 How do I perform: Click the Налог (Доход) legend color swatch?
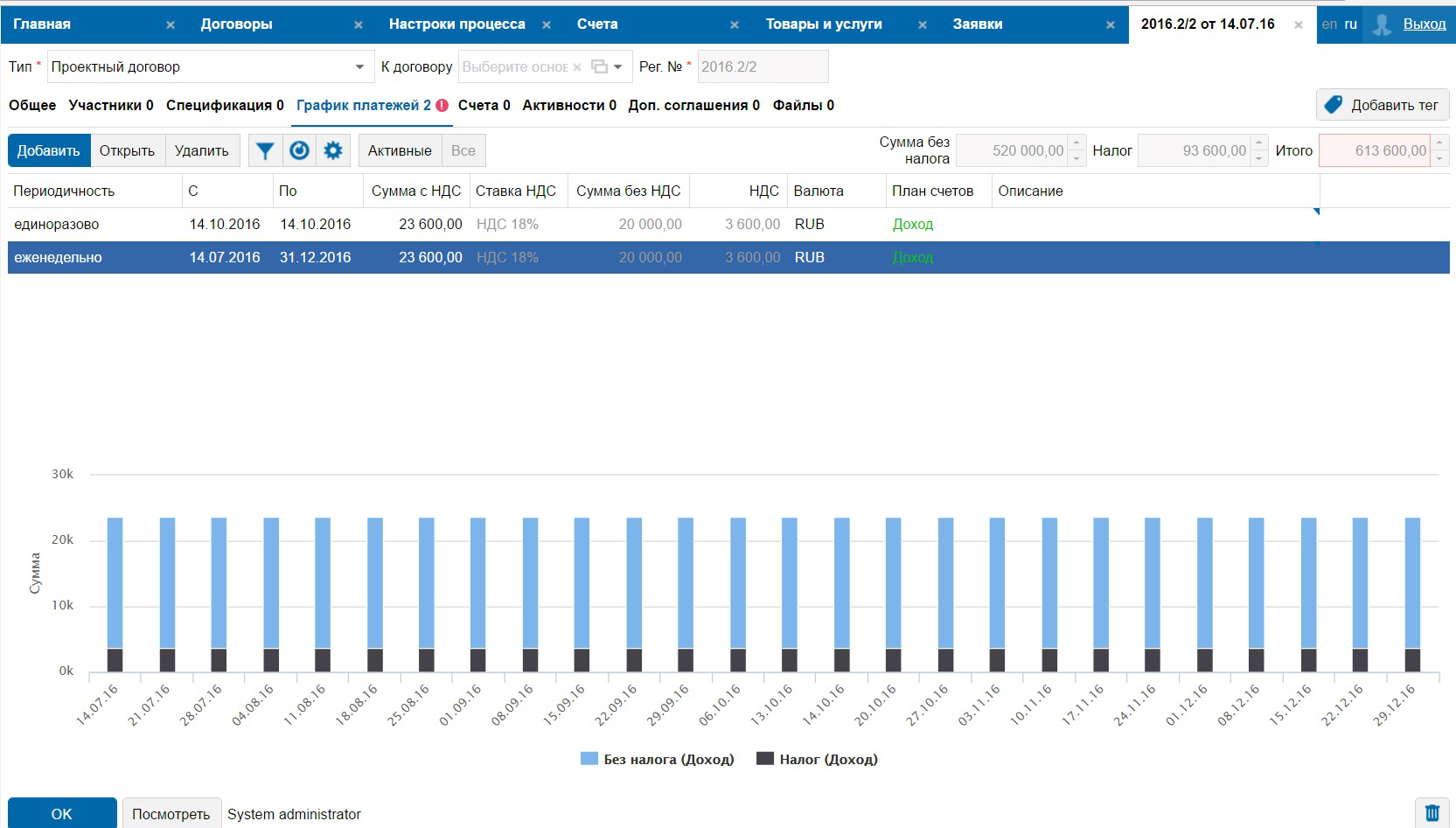pyautogui.click(x=765, y=759)
